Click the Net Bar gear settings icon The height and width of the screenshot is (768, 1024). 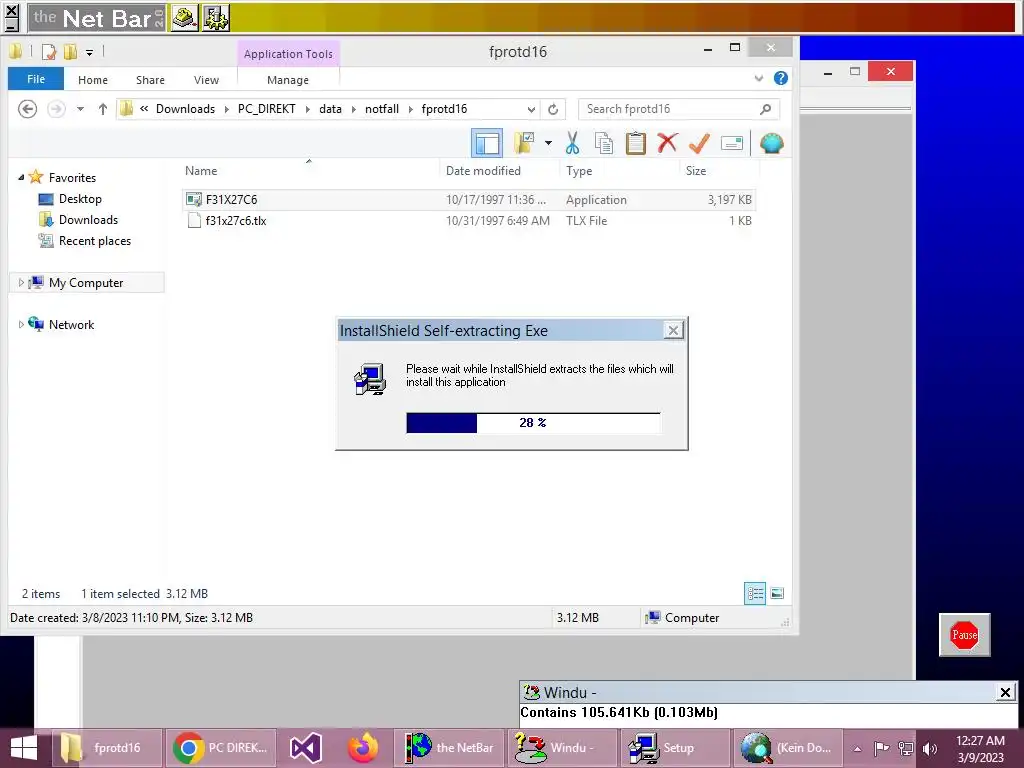216,18
